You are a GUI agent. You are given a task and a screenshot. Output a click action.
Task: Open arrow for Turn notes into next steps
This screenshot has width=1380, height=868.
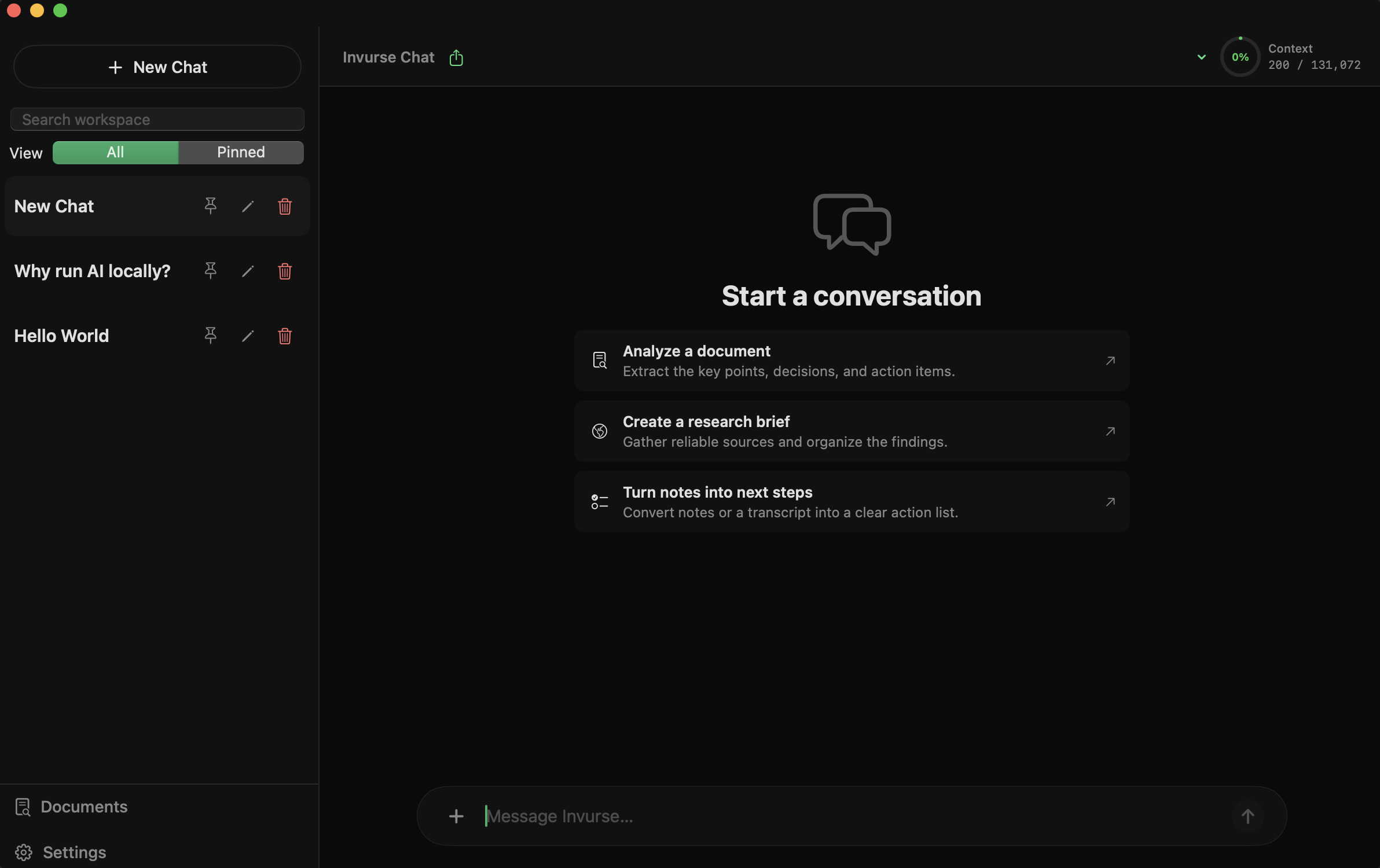[x=1110, y=502]
